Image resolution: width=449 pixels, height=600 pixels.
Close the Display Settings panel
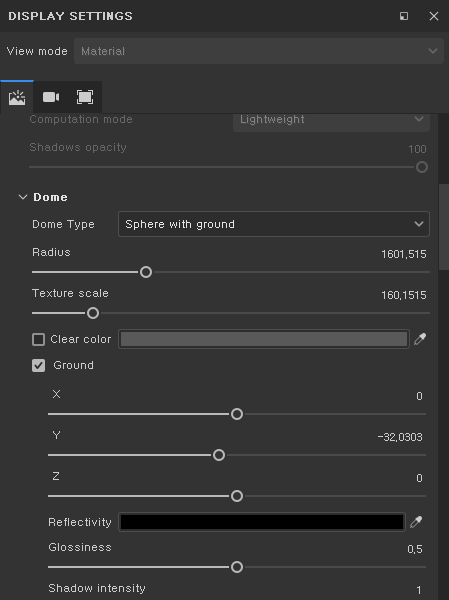pyautogui.click(x=434, y=16)
